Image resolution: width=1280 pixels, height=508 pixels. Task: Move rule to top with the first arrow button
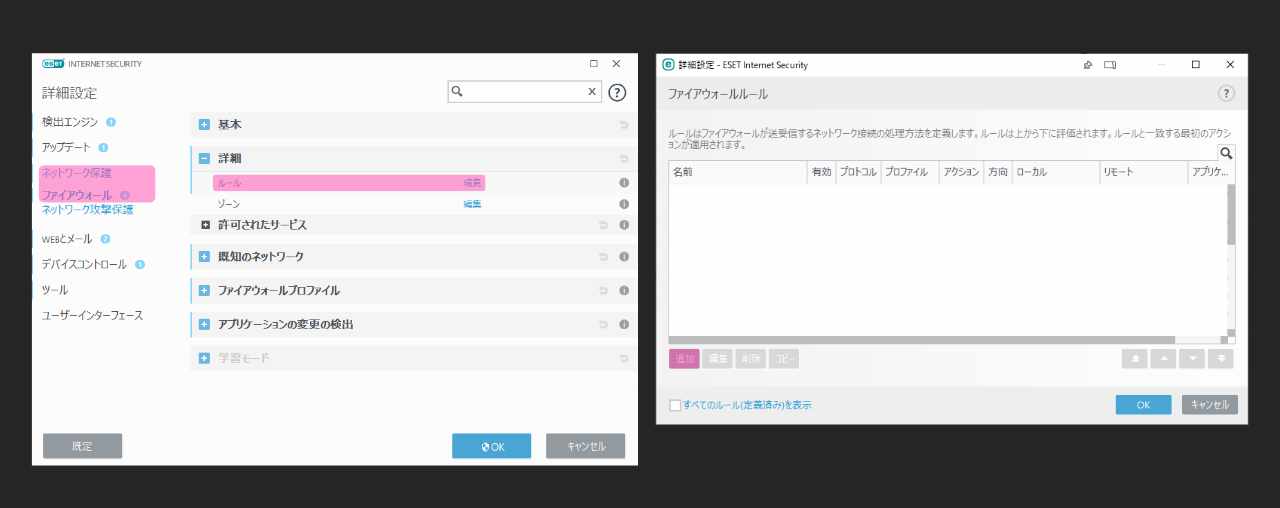click(1134, 359)
